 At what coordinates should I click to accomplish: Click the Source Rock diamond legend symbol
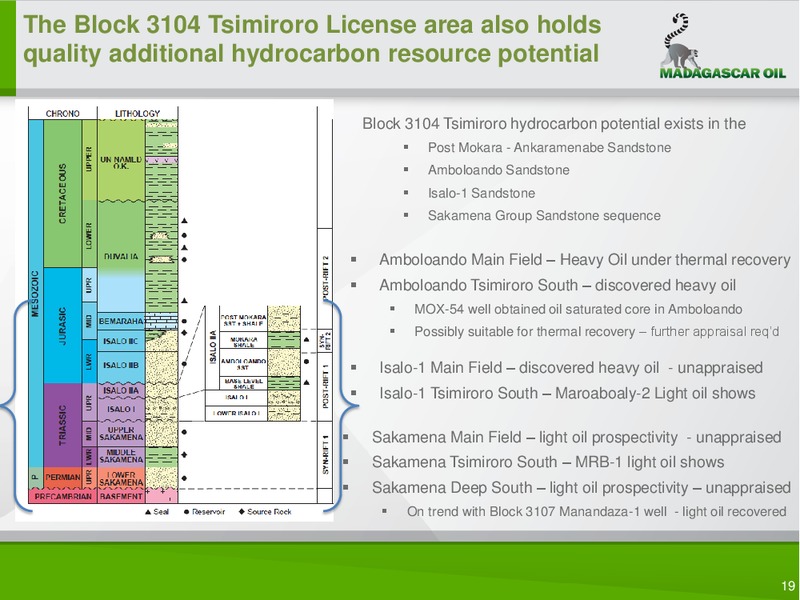tap(241, 512)
